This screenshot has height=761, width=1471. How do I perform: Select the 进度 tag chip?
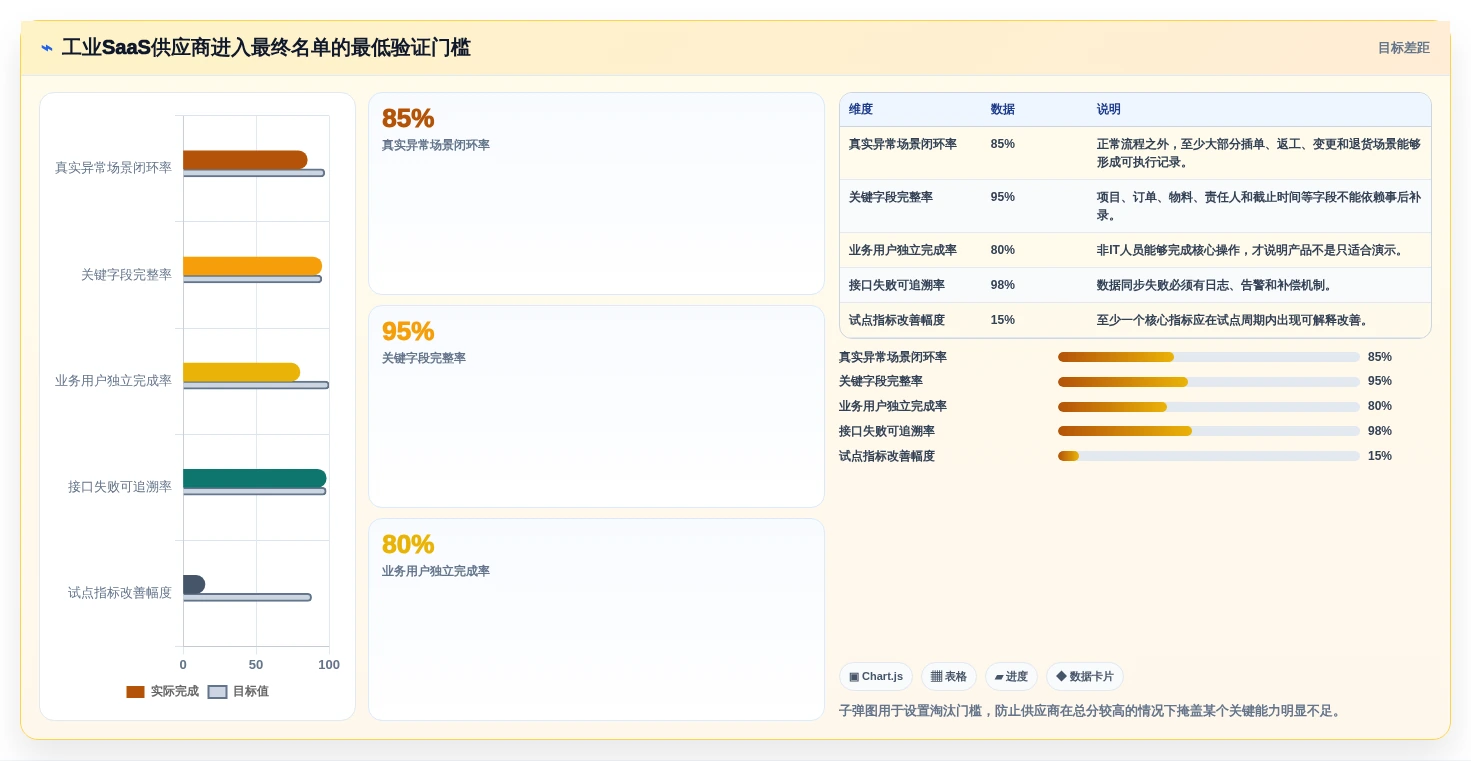[1011, 677]
